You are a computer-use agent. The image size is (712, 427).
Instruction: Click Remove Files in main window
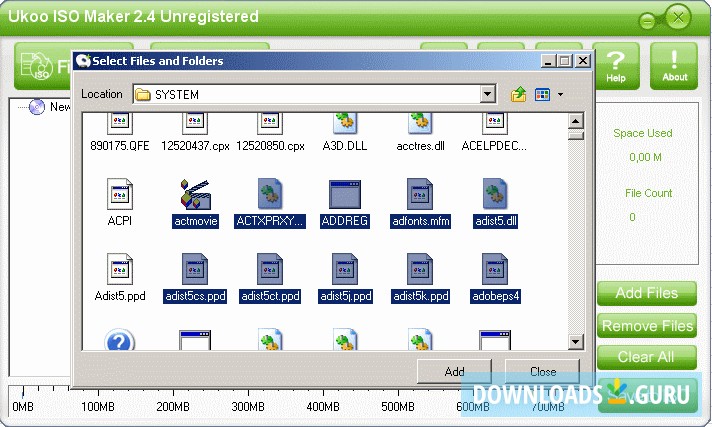[647, 326]
